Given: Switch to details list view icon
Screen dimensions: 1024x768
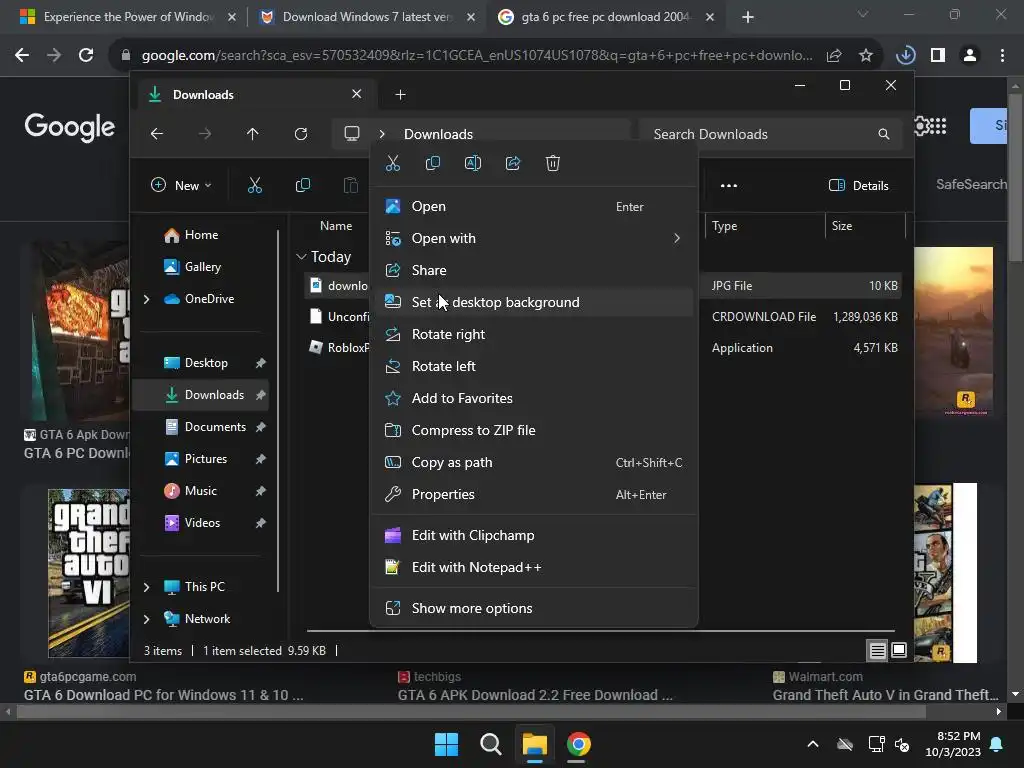Looking at the screenshot, I should pos(877,650).
